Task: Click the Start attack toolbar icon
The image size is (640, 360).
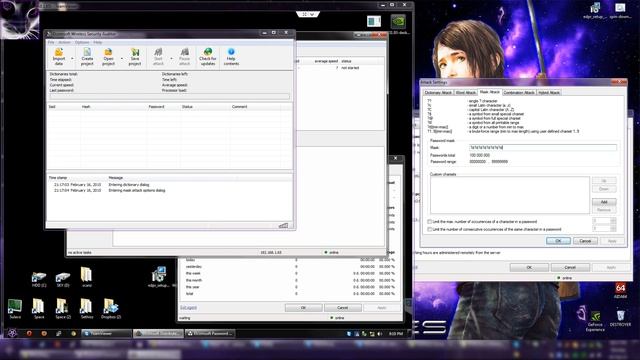Action: (158, 57)
